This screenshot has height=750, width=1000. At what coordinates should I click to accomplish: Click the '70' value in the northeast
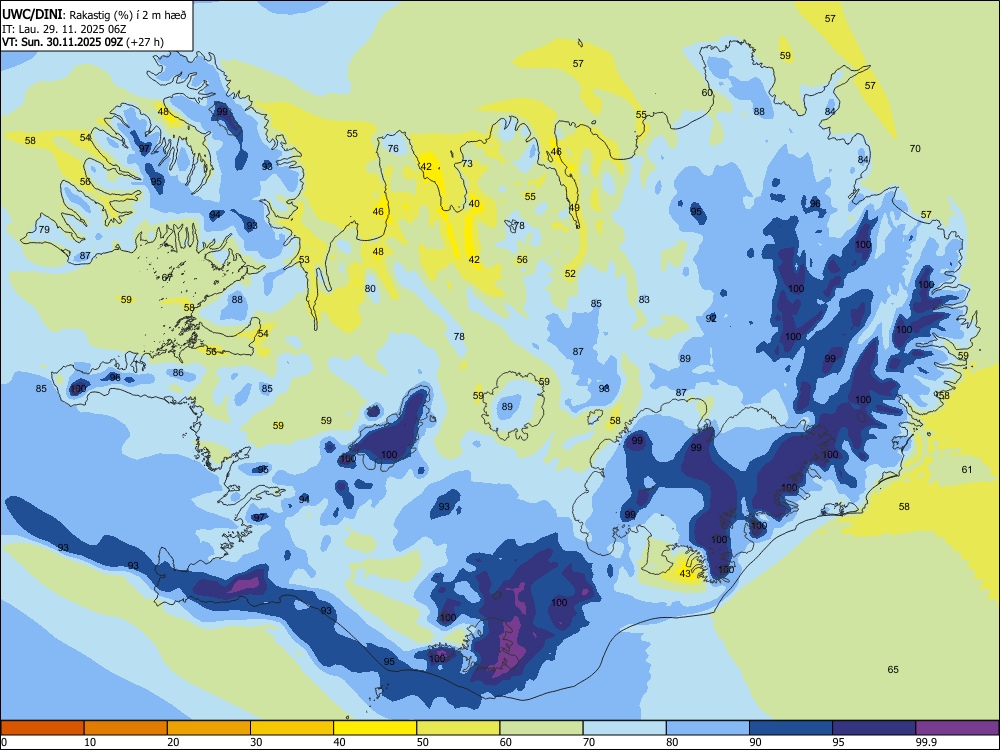(915, 149)
